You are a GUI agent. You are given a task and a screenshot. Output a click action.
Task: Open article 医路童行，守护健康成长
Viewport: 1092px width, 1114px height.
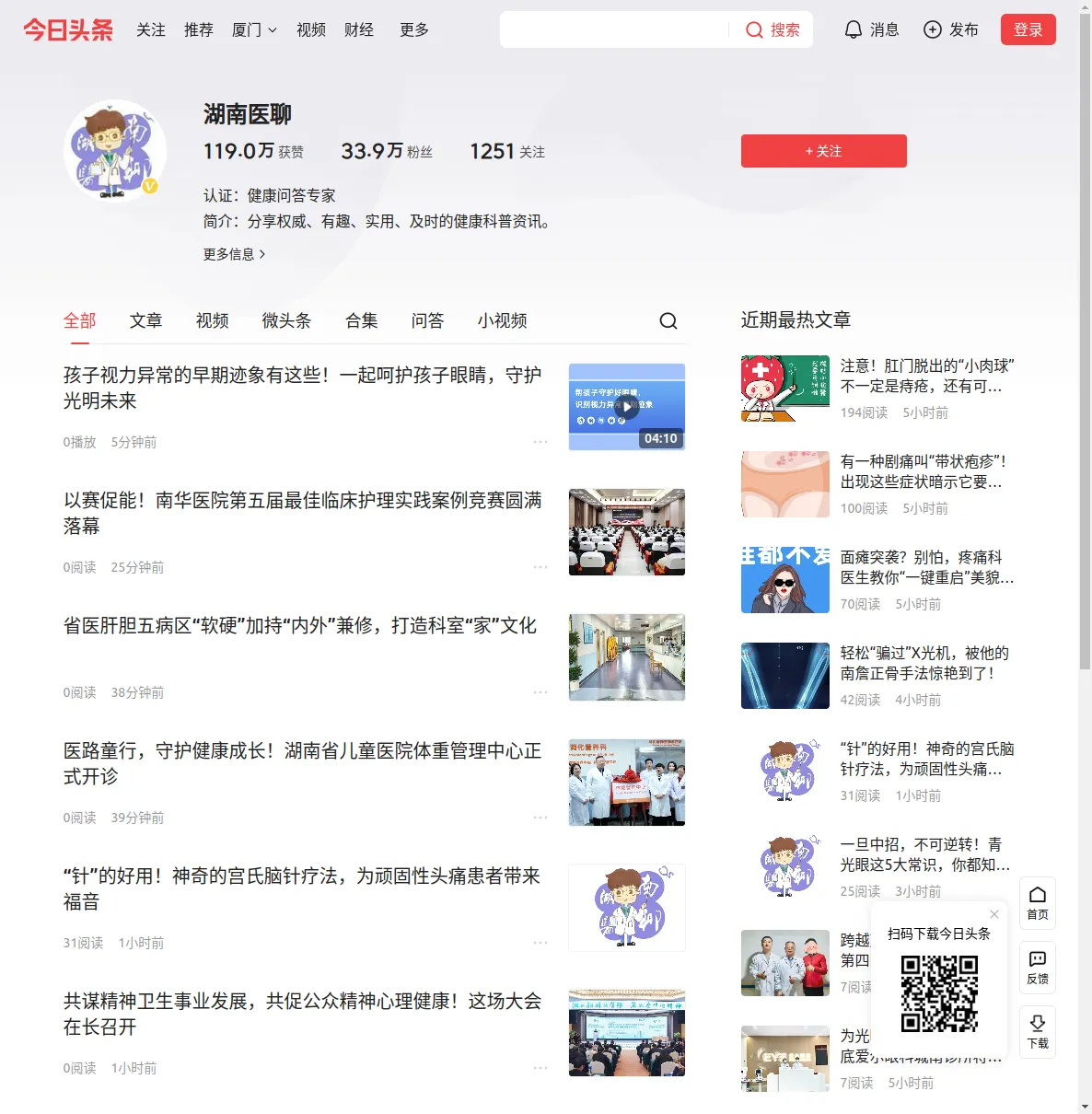point(302,763)
